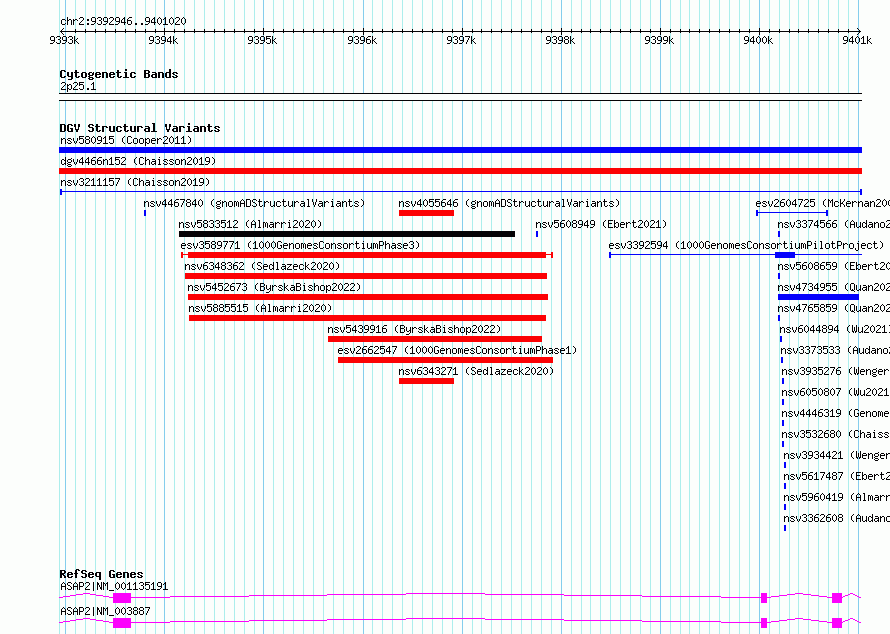Click the full-width red dgv4466n152 bar
Screen dimensions: 890x634
[460, 171]
